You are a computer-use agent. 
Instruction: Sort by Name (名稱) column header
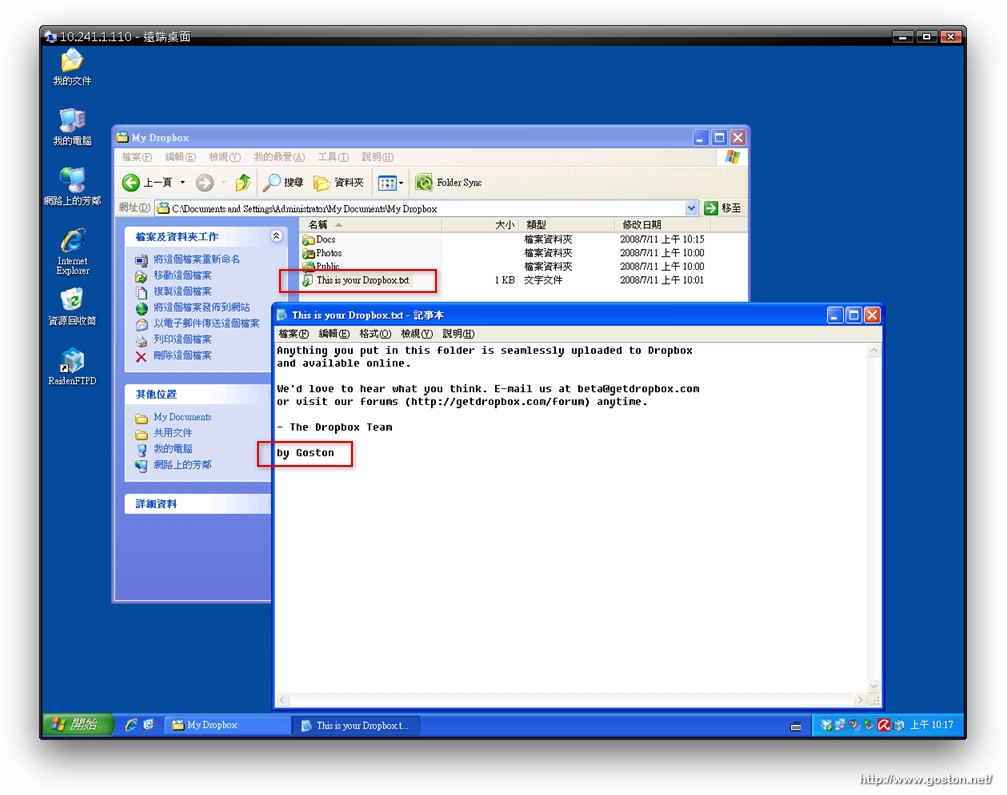tap(371, 225)
